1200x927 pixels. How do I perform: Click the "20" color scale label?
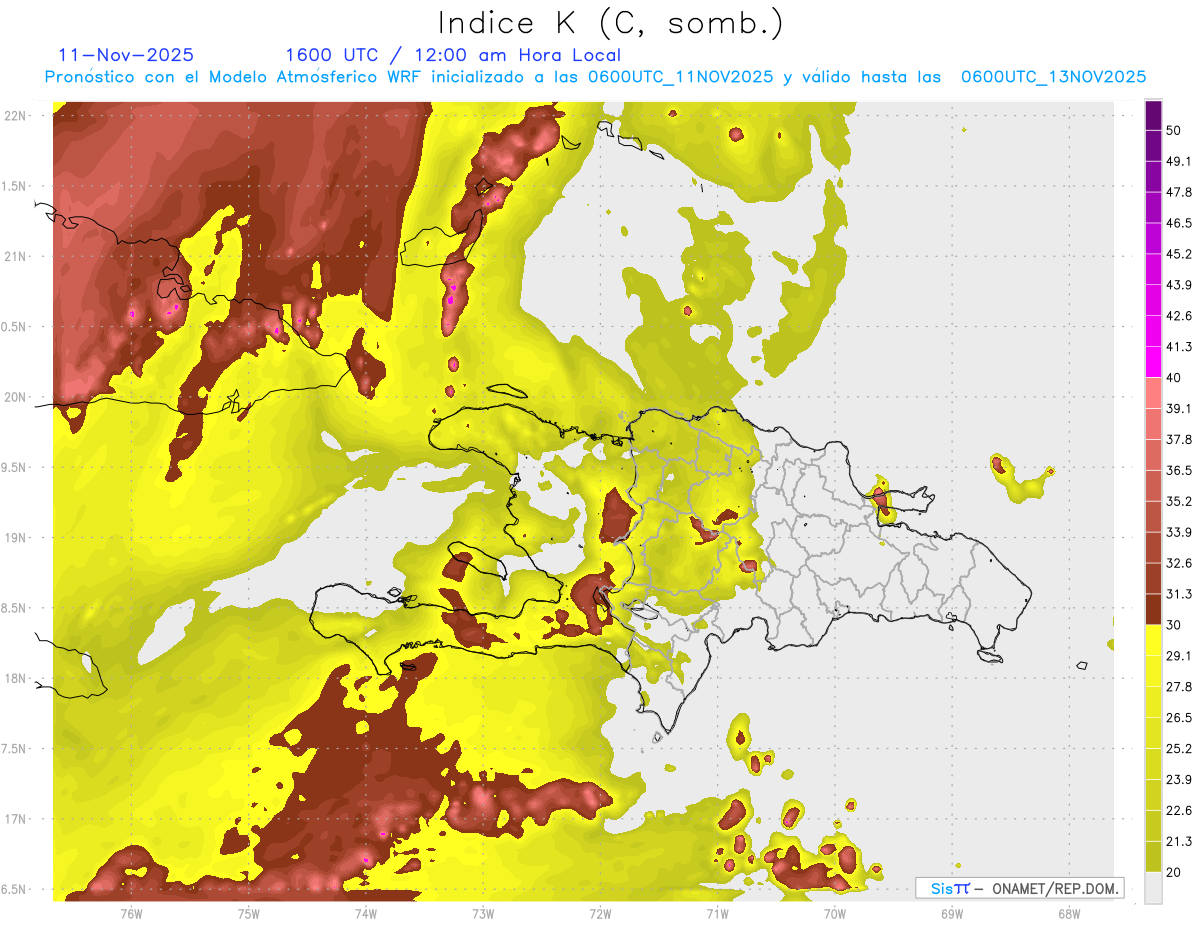point(1174,873)
